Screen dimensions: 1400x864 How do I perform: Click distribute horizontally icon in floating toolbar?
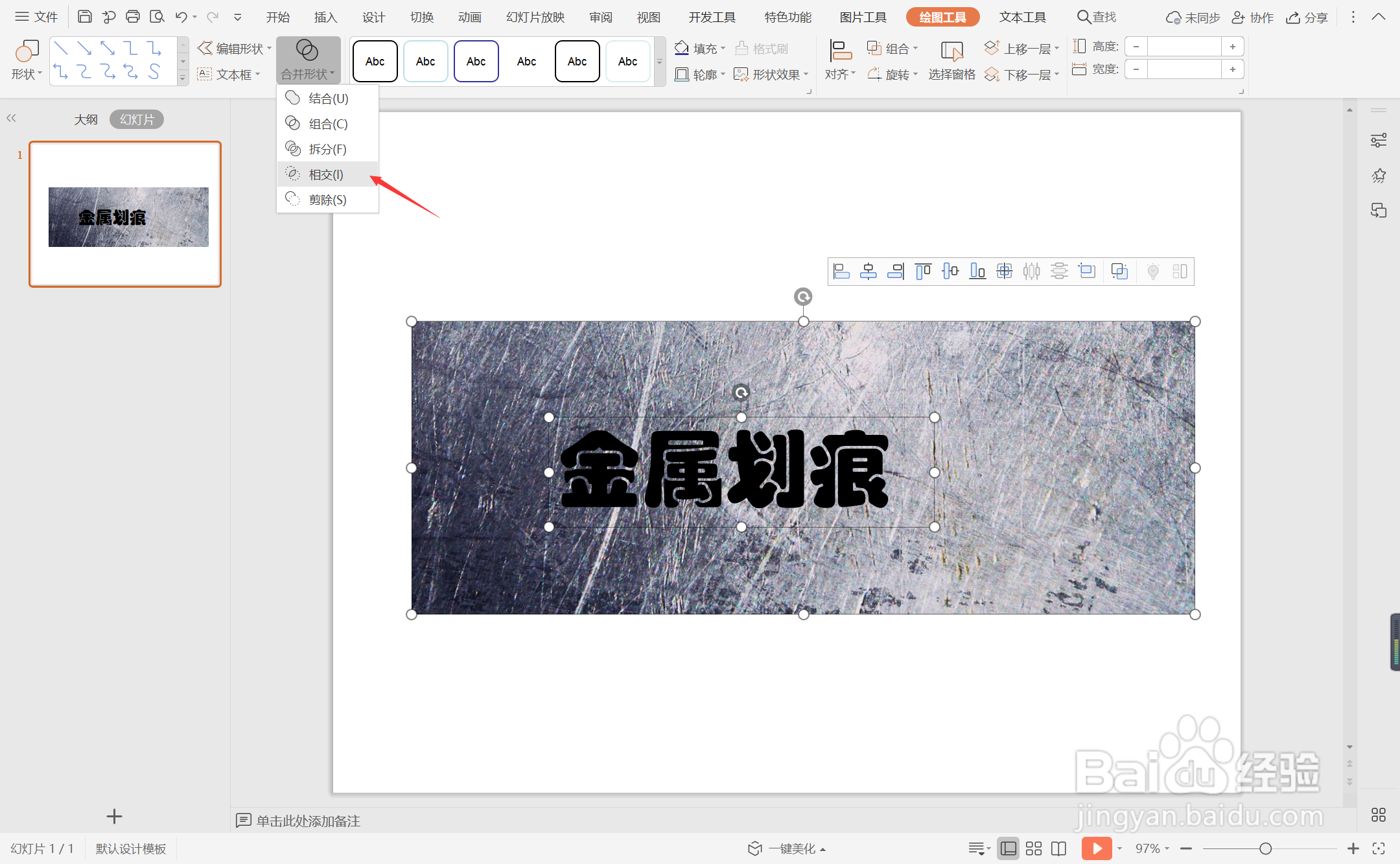tap(1032, 272)
